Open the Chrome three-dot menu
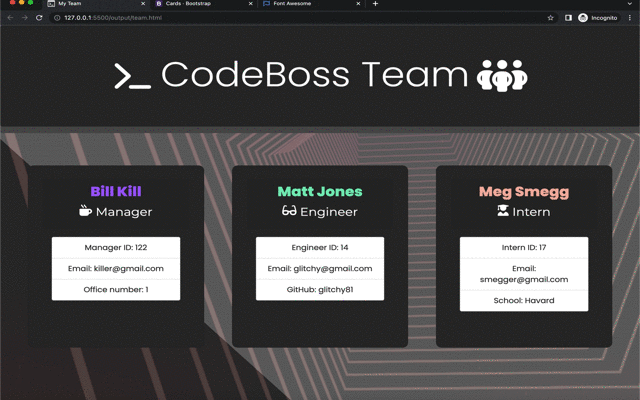This screenshot has height=400, width=640. [630, 18]
